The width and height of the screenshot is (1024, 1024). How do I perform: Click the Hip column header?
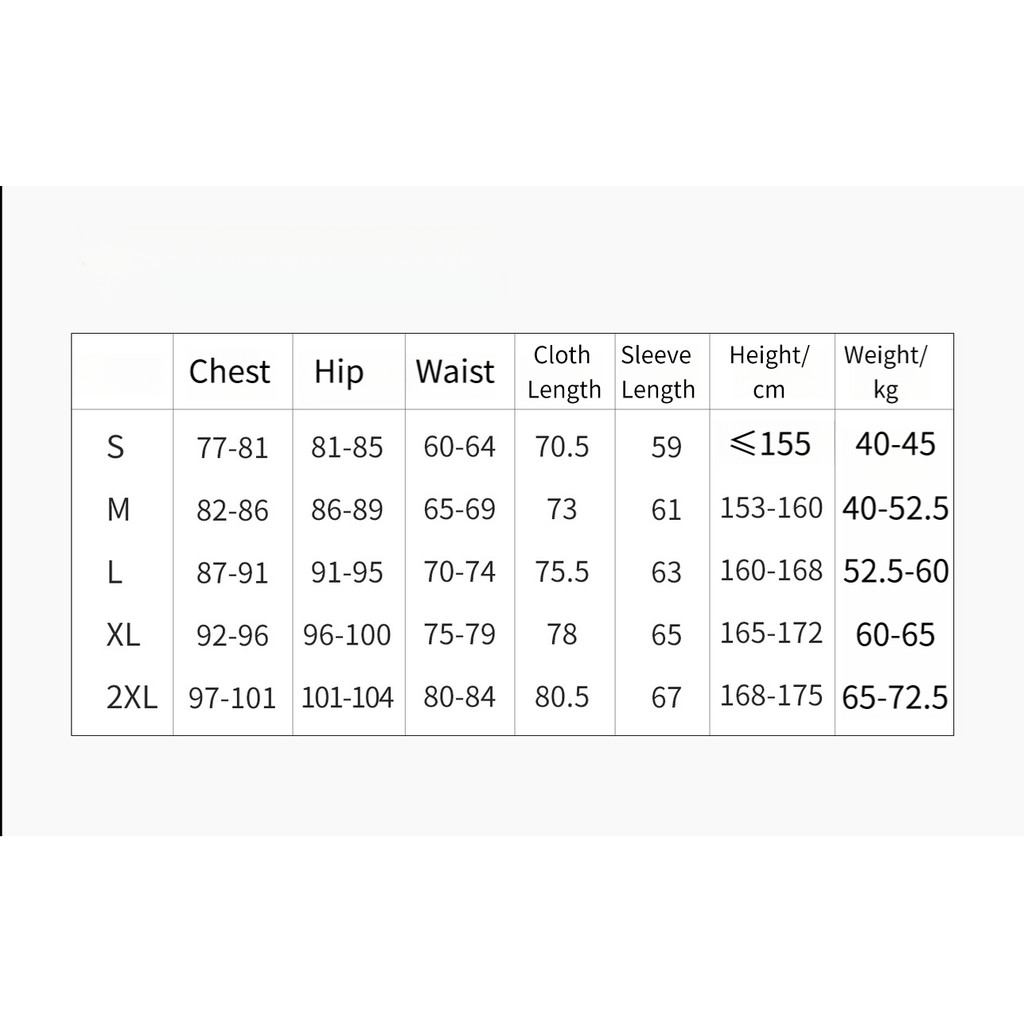(x=338, y=373)
